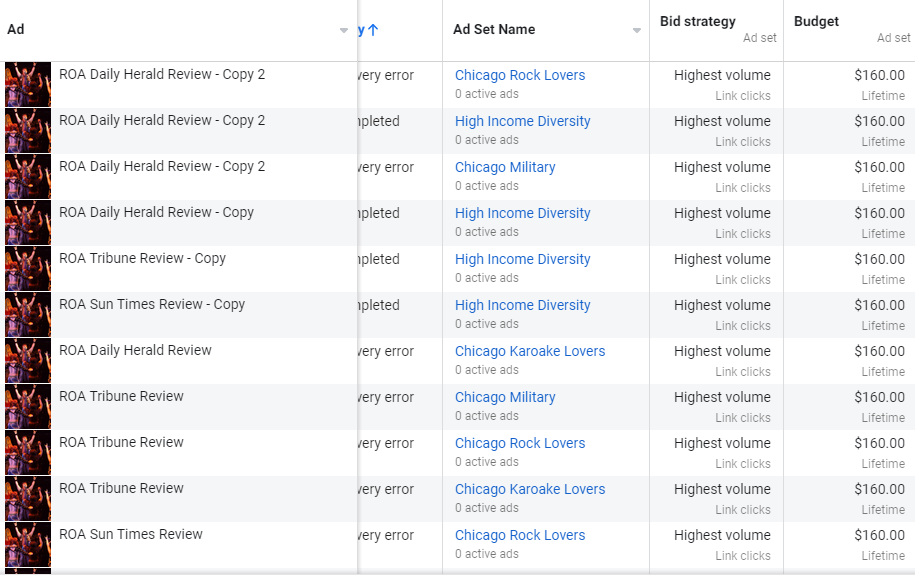Viewport: 915px width, 575px height.
Task: Click thumbnail of ROA Sun Times Review - Copy
Action: click(28, 315)
